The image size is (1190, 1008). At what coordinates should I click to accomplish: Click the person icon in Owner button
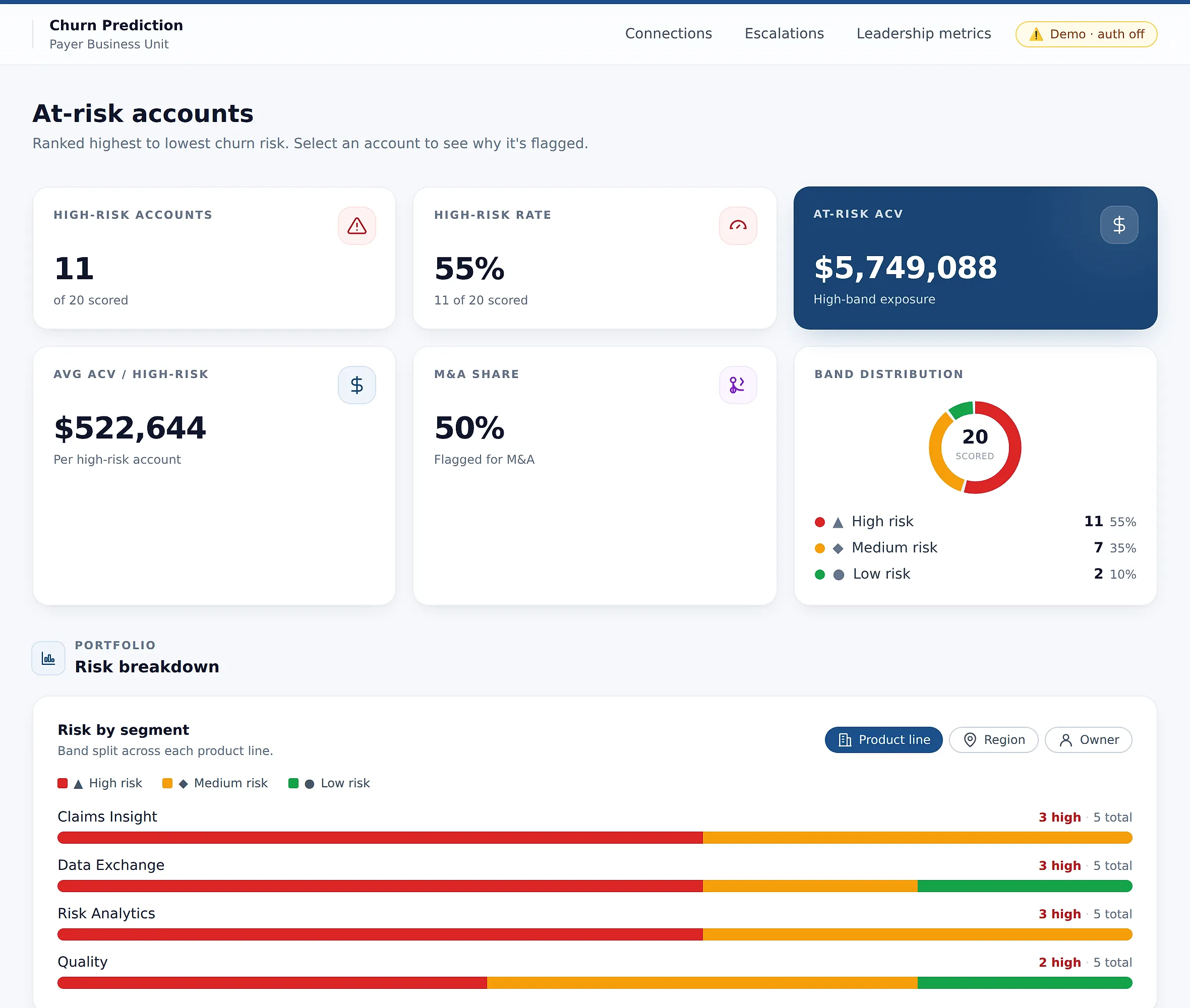point(1065,740)
